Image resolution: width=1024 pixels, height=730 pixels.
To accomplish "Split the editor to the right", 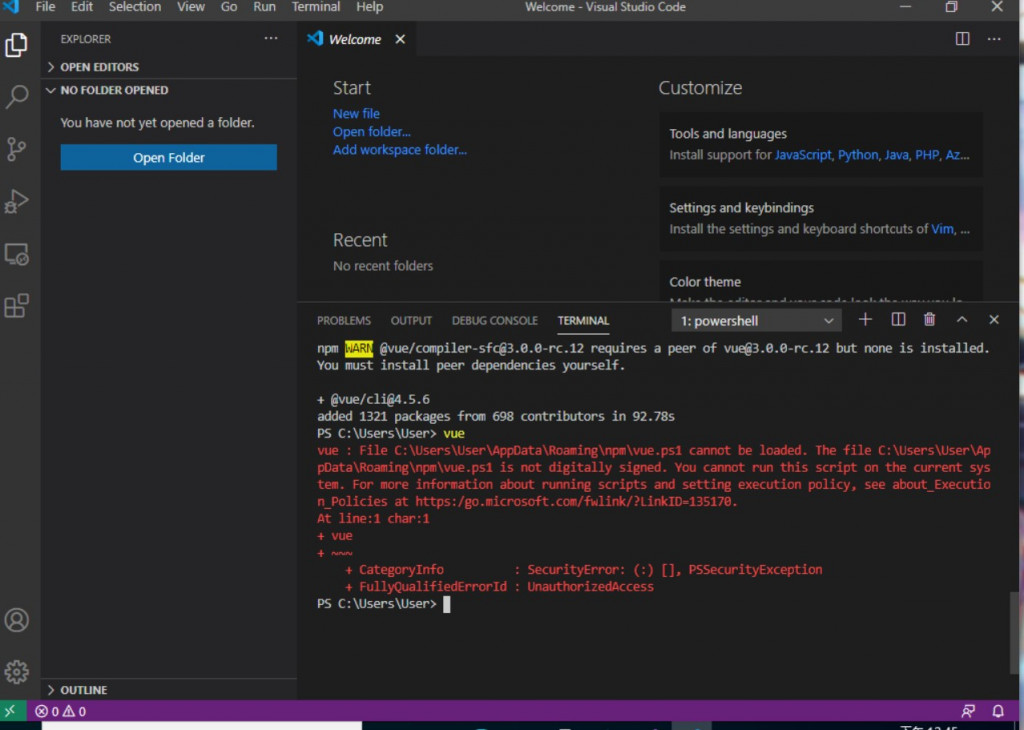I will (962, 39).
